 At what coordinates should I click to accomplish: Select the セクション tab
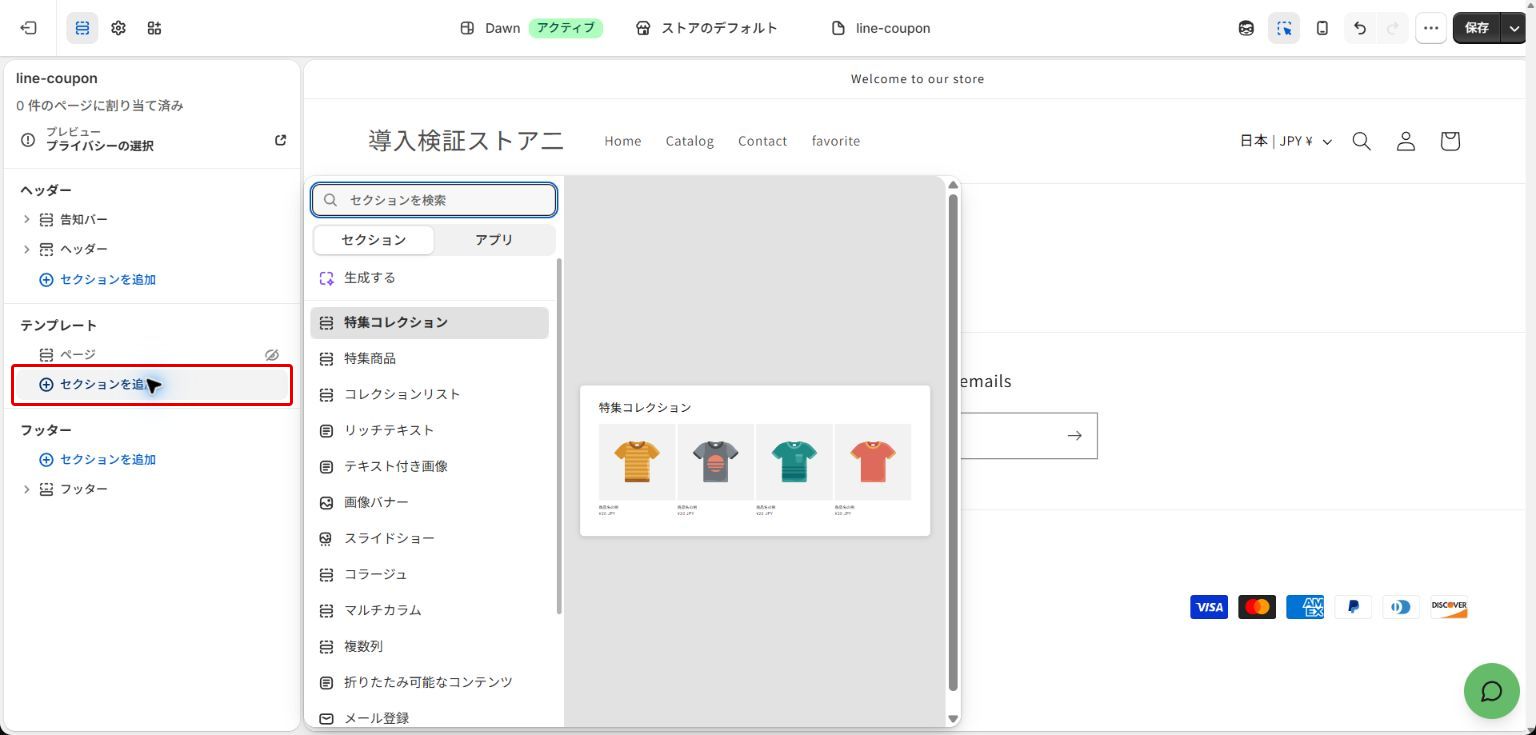[x=374, y=240]
